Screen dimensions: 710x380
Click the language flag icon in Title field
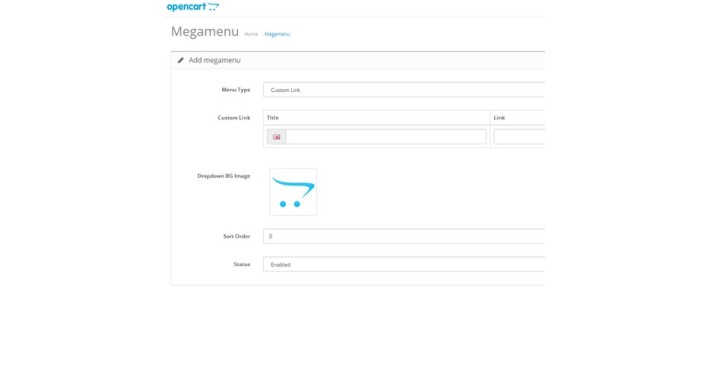[x=277, y=137]
